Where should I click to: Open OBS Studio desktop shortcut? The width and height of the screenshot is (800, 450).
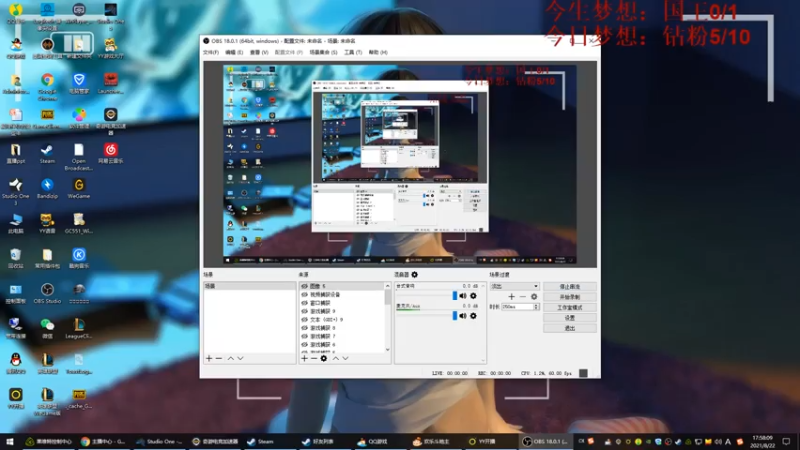pyautogui.click(x=47, y=293)
